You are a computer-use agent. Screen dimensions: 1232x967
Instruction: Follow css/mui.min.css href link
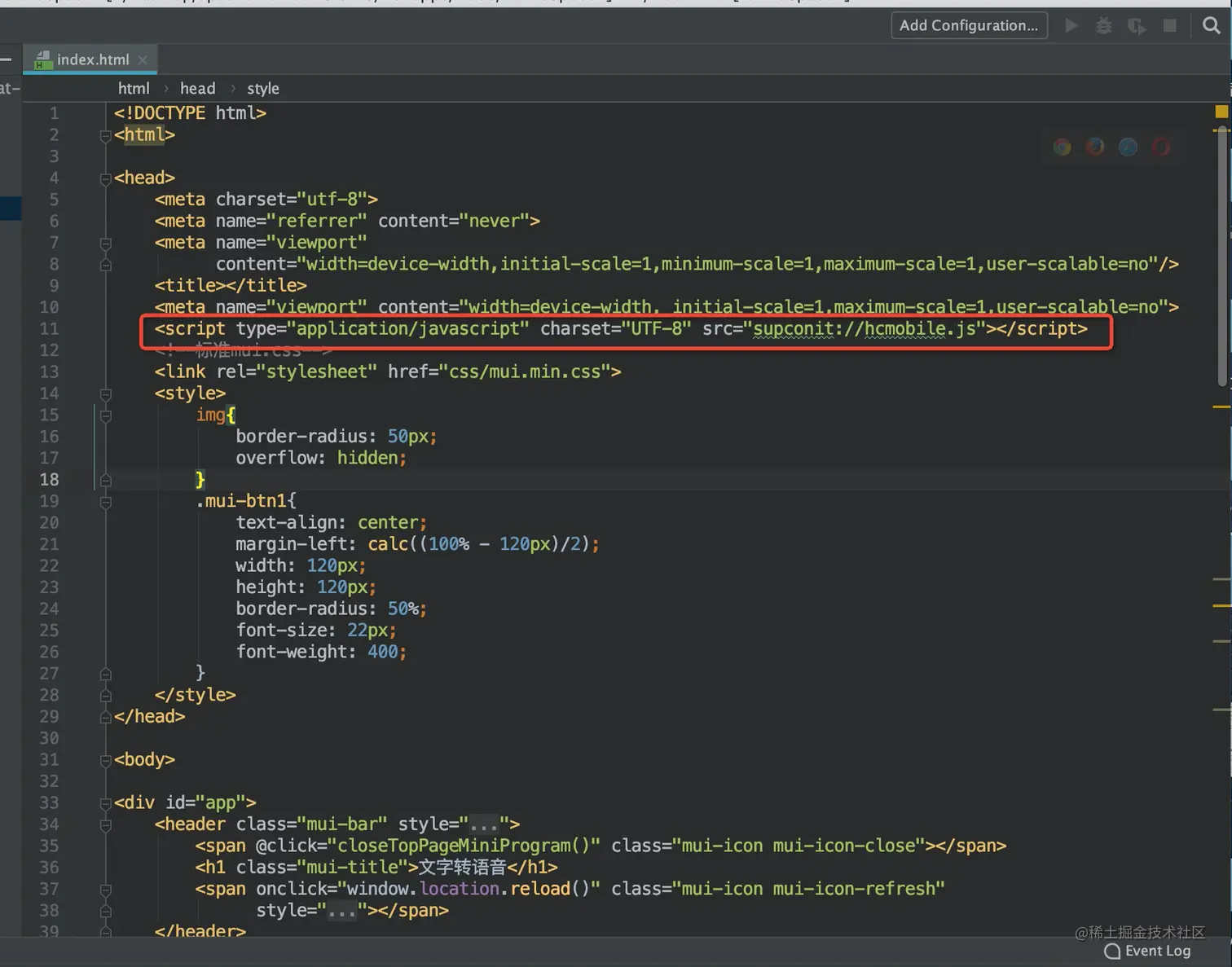[x=525, y=372]
